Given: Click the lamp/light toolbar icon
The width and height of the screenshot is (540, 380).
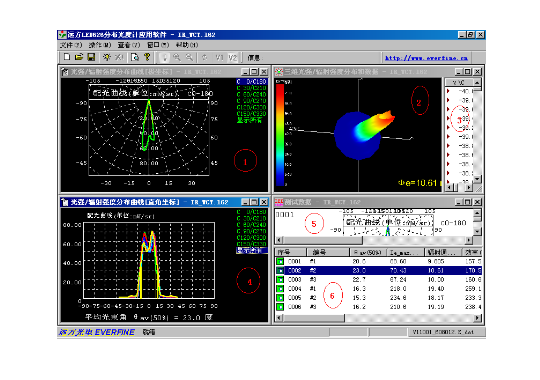Looking at the screenshot, I should (x=107, y=57).
